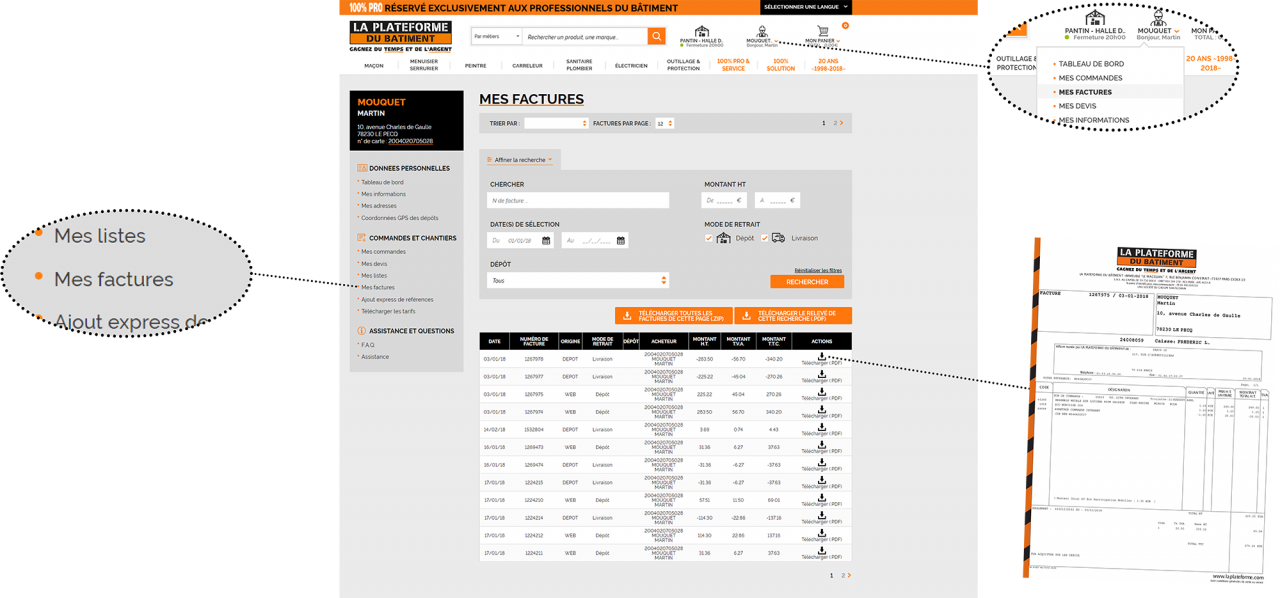The height and width of the screenshot is (598, 1280).
Task: Download PDF for invoice 1269474
Action: [x=822, y=463]
